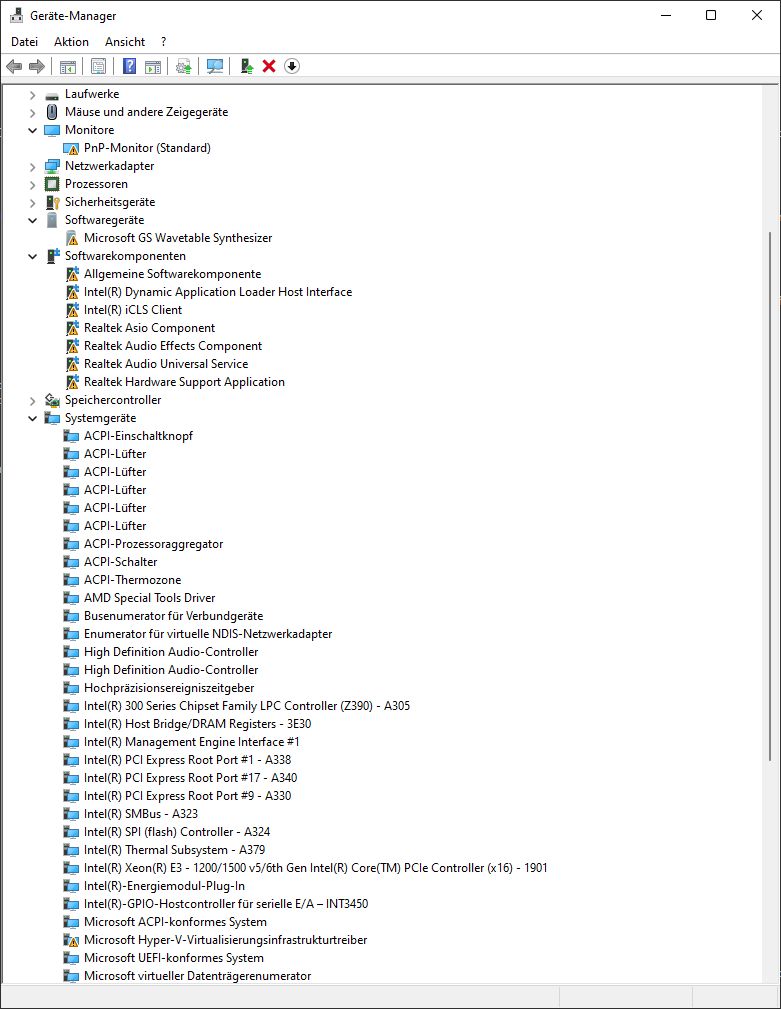Select Intel(R) 300 Series Chipset Family LPC Controller
This screenshot has height=1009, width=781.
pos(247,707)
